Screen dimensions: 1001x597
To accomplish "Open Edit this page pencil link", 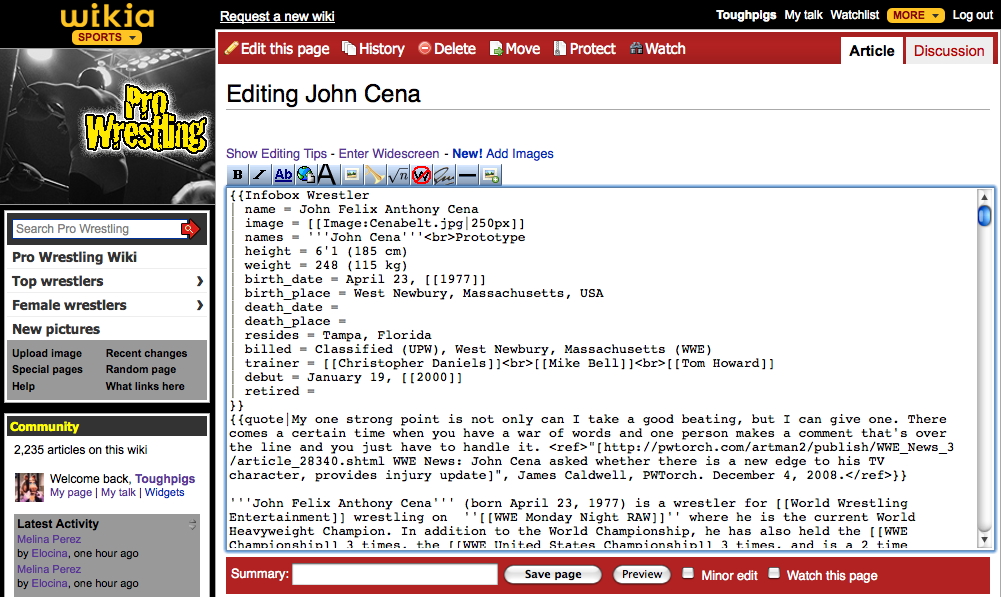I will coord(278,49).
